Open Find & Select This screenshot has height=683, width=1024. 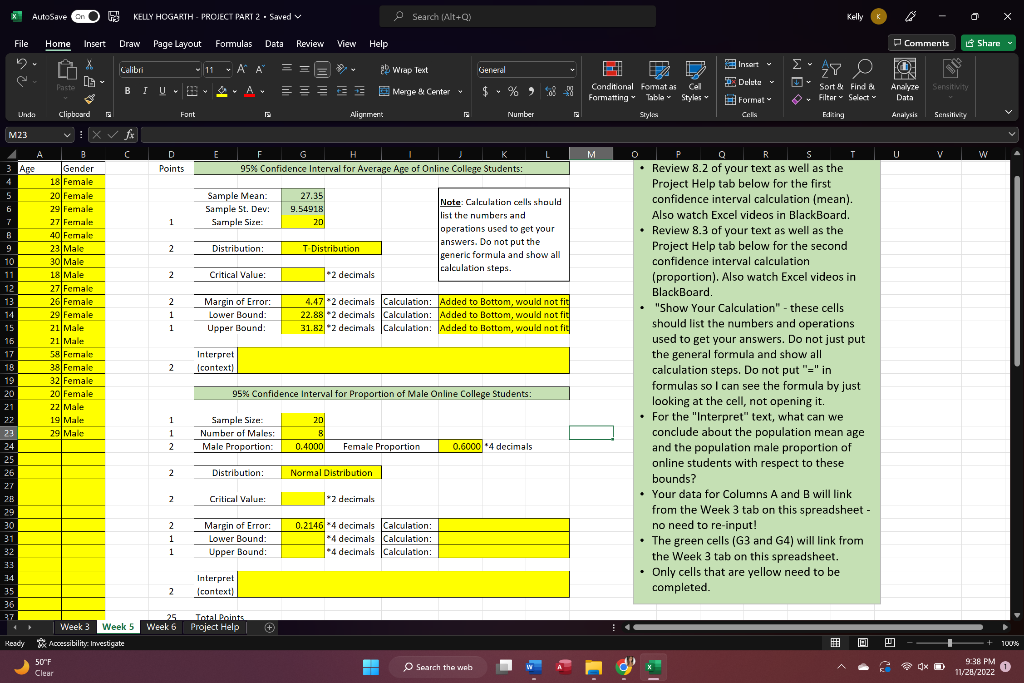coord(863,81)
